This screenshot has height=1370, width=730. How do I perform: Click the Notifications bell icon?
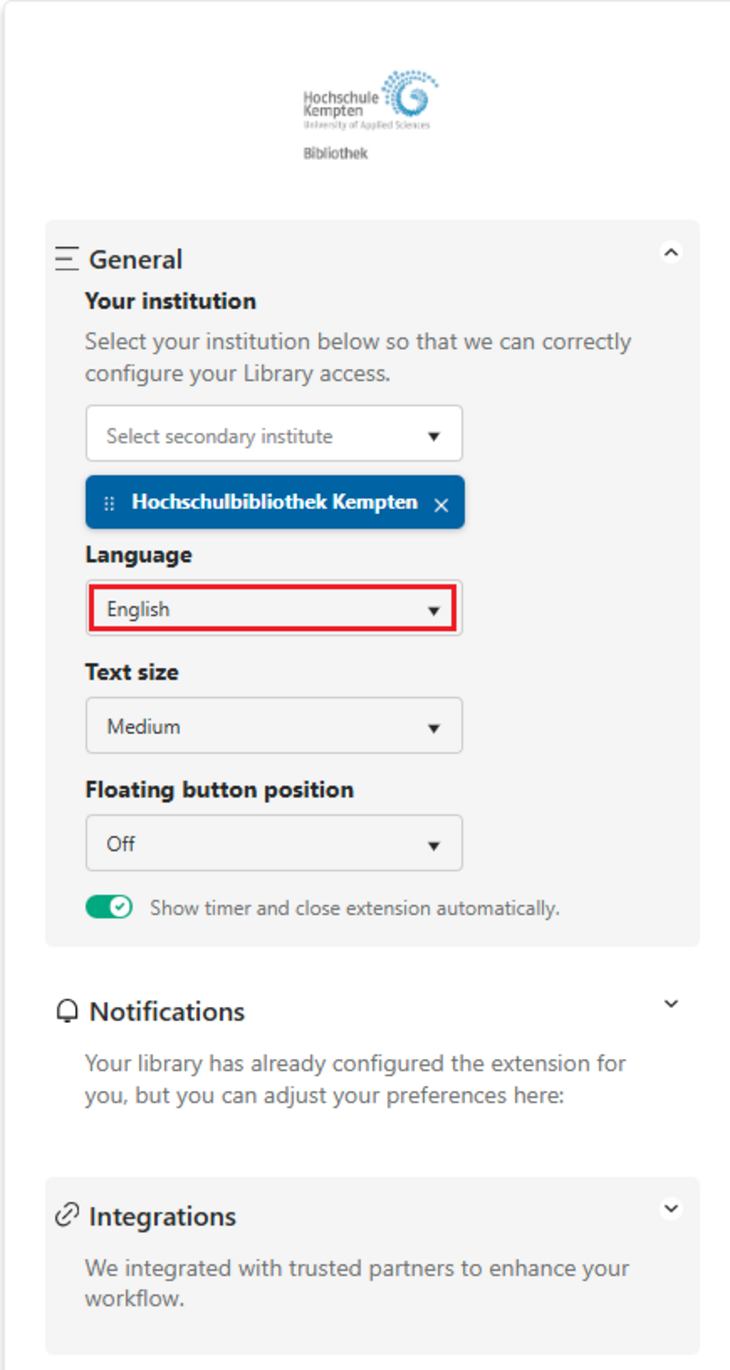67,1012
